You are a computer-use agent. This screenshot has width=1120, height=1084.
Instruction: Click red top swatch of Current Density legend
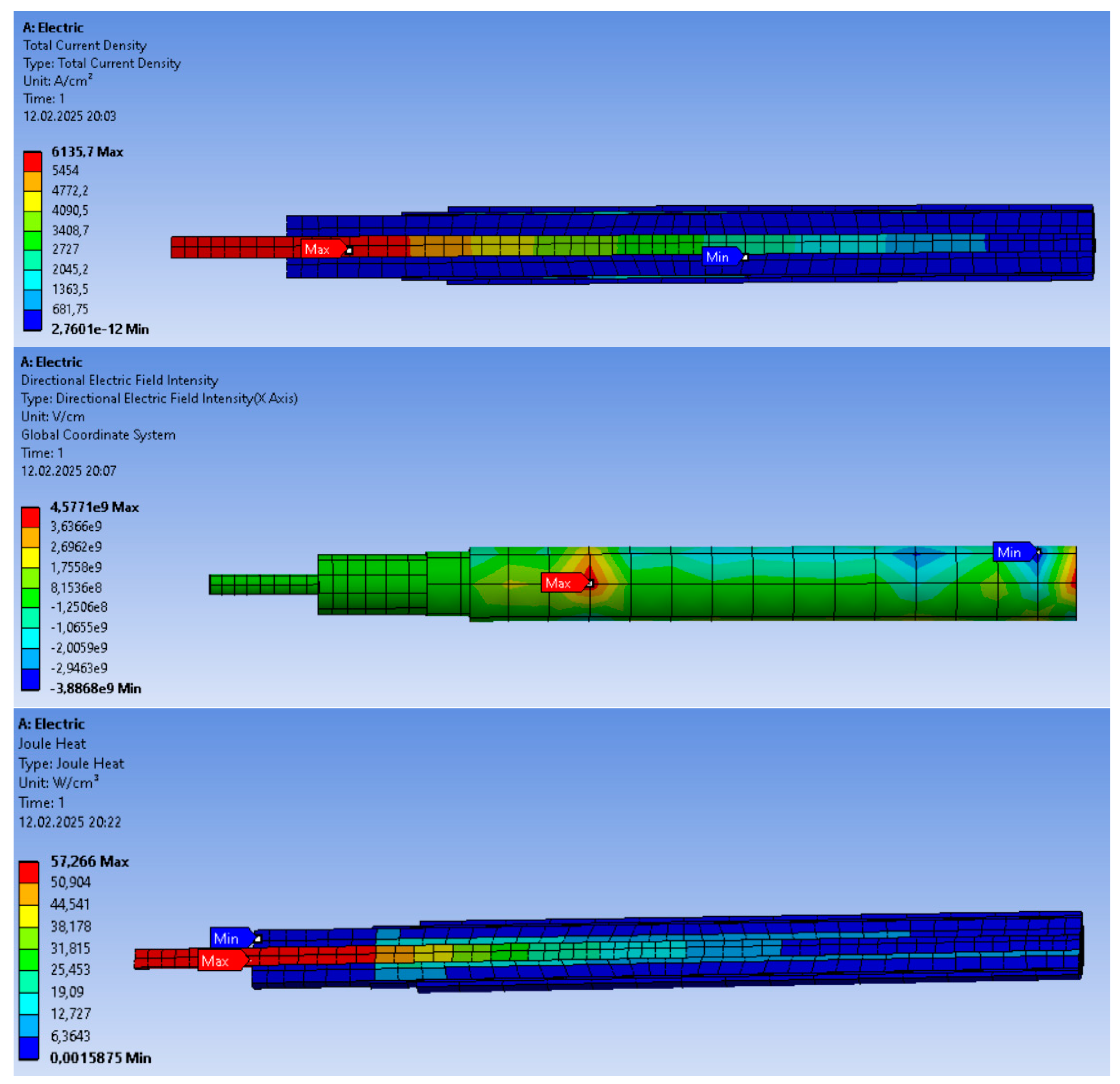(x=32, y=161)
